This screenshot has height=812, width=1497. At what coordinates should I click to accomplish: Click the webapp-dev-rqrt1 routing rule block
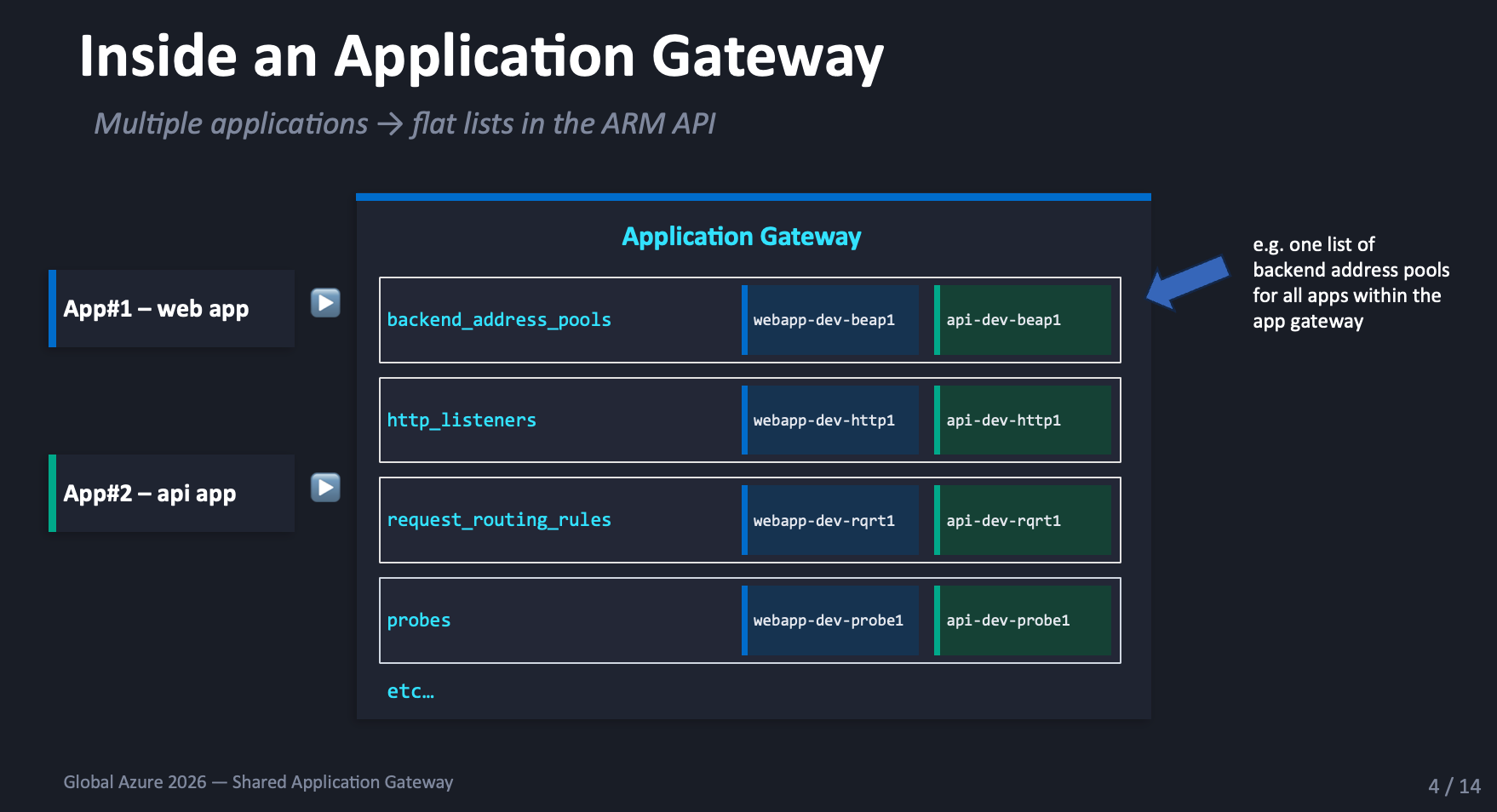pyautogui.click(x=830, y=520)
